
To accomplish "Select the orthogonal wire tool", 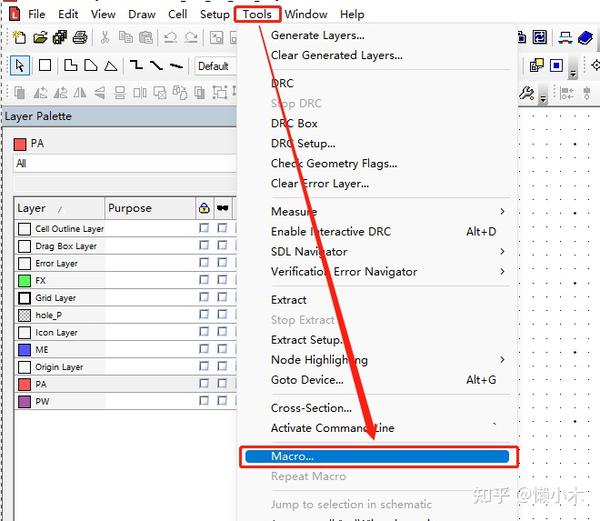I will pos(136,65).
